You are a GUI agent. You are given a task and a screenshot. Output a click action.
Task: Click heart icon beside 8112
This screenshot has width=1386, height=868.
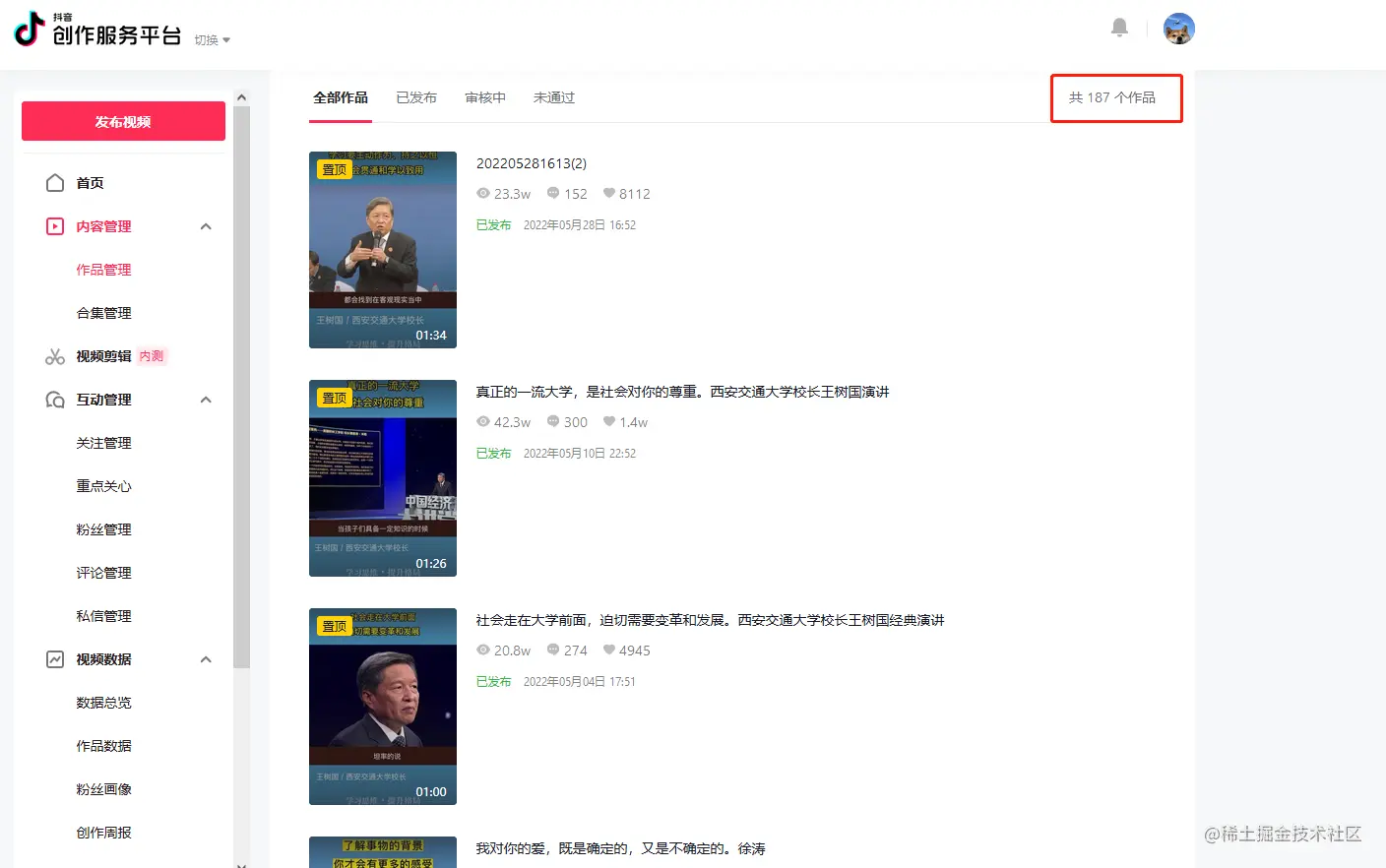coord(609,194)
